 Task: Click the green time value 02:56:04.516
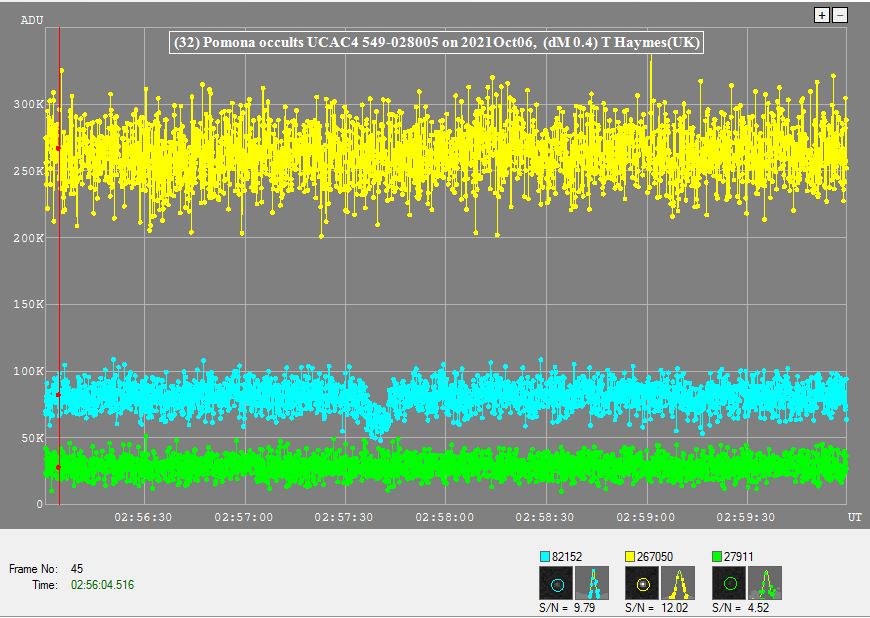coord(102,584)
